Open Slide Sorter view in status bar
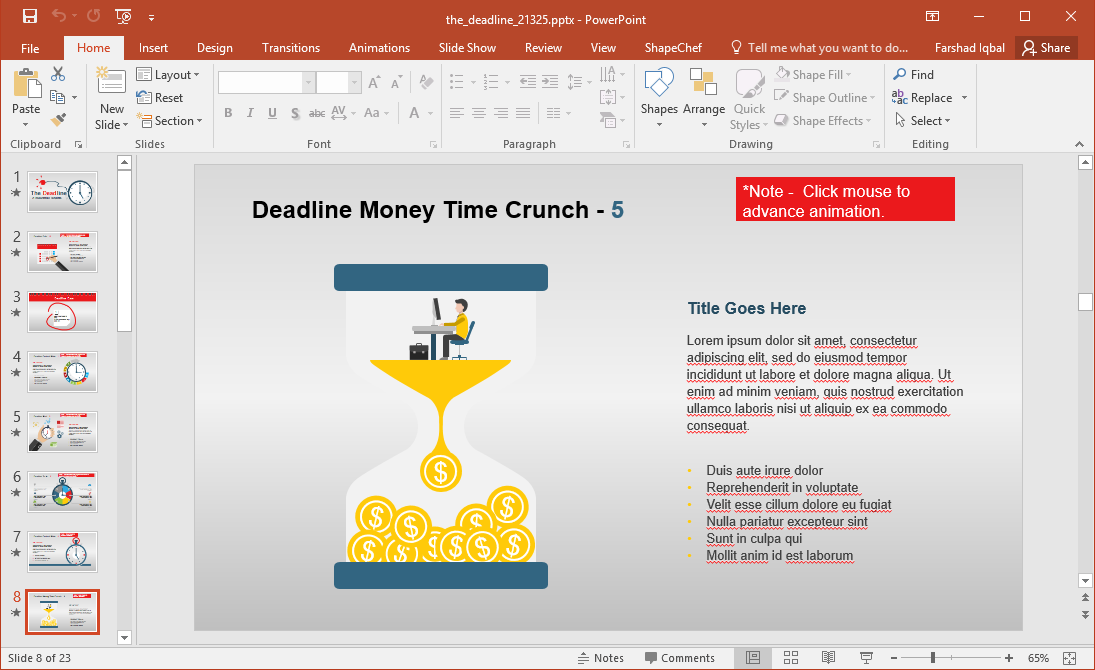1095x670 pixels. coord(790,658)
